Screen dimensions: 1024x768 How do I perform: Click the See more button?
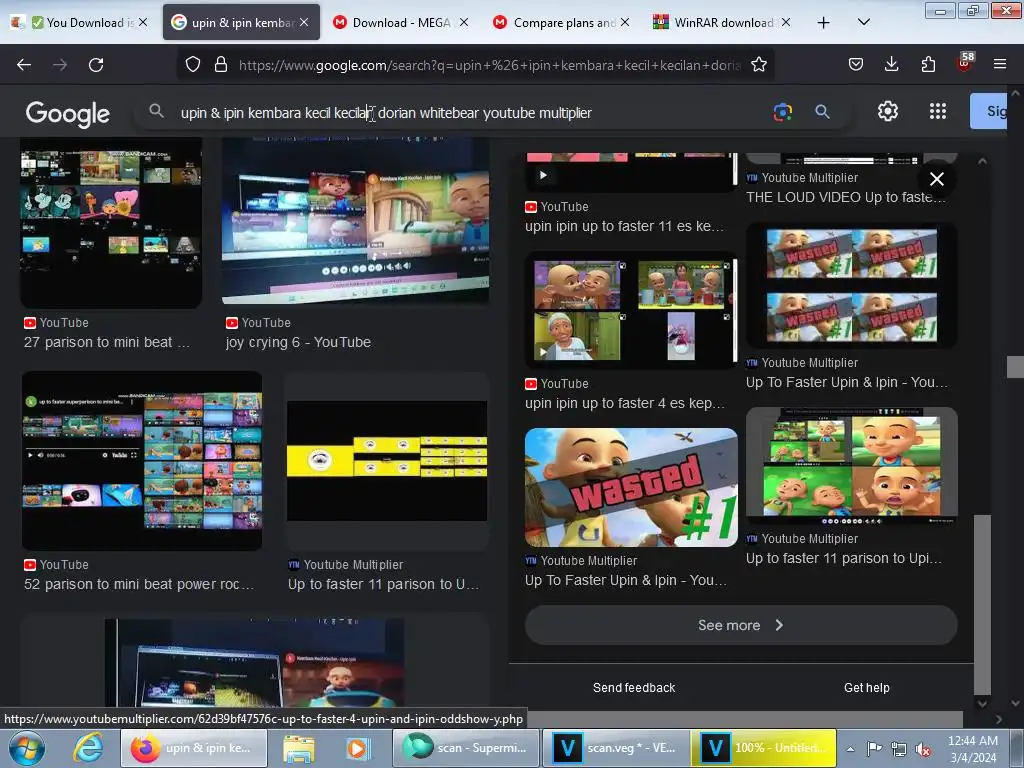click(x=741, y=625)
